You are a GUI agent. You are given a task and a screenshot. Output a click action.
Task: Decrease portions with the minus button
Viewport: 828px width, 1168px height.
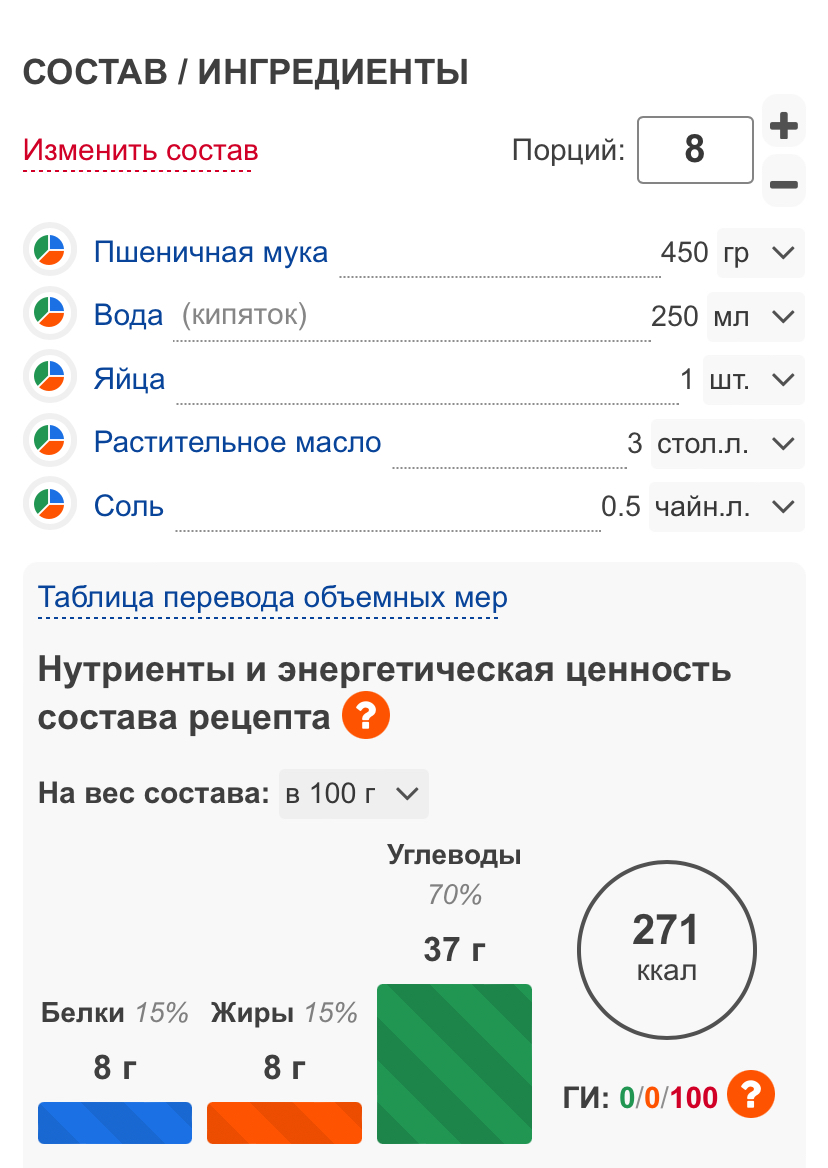point(783,184)
